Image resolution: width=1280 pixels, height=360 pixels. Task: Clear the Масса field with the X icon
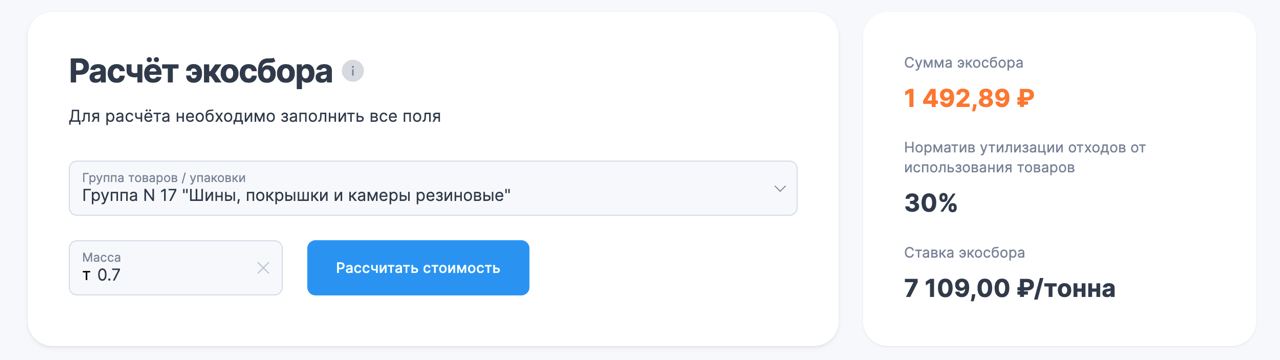click(263, 268)
